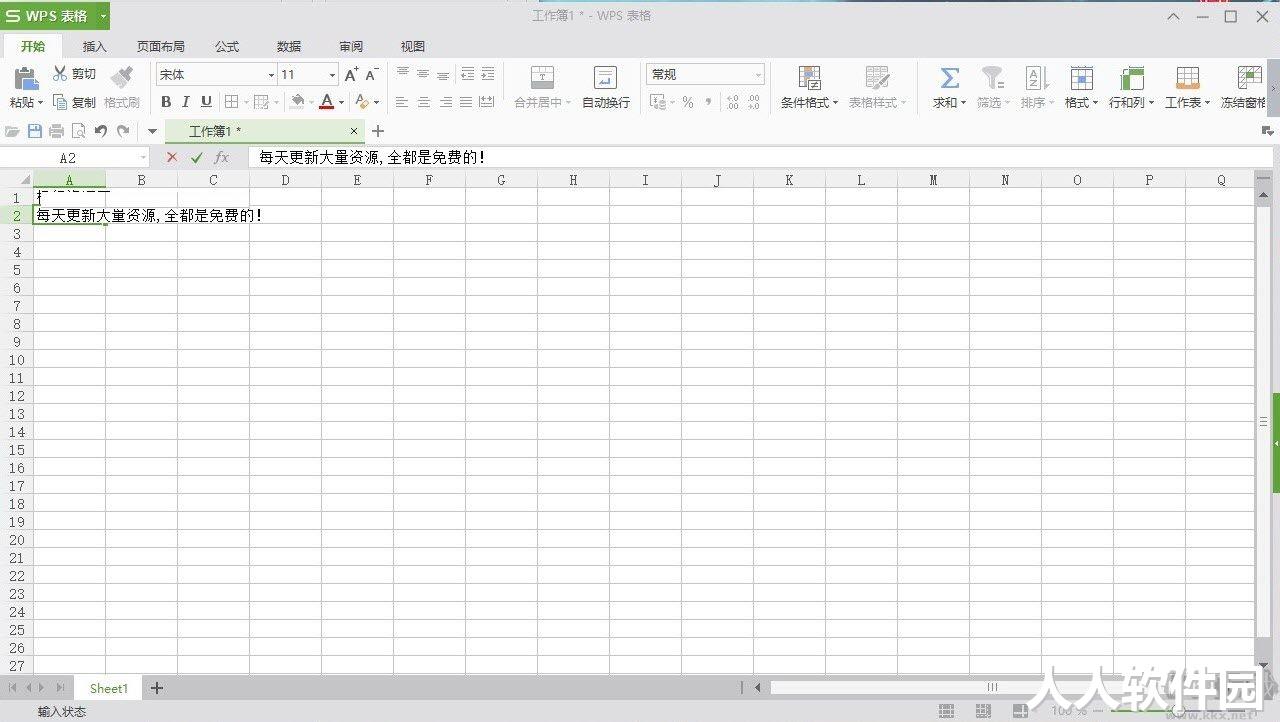
Task: Click the comma thousands separator icon
Action: (x=709, y=102)
